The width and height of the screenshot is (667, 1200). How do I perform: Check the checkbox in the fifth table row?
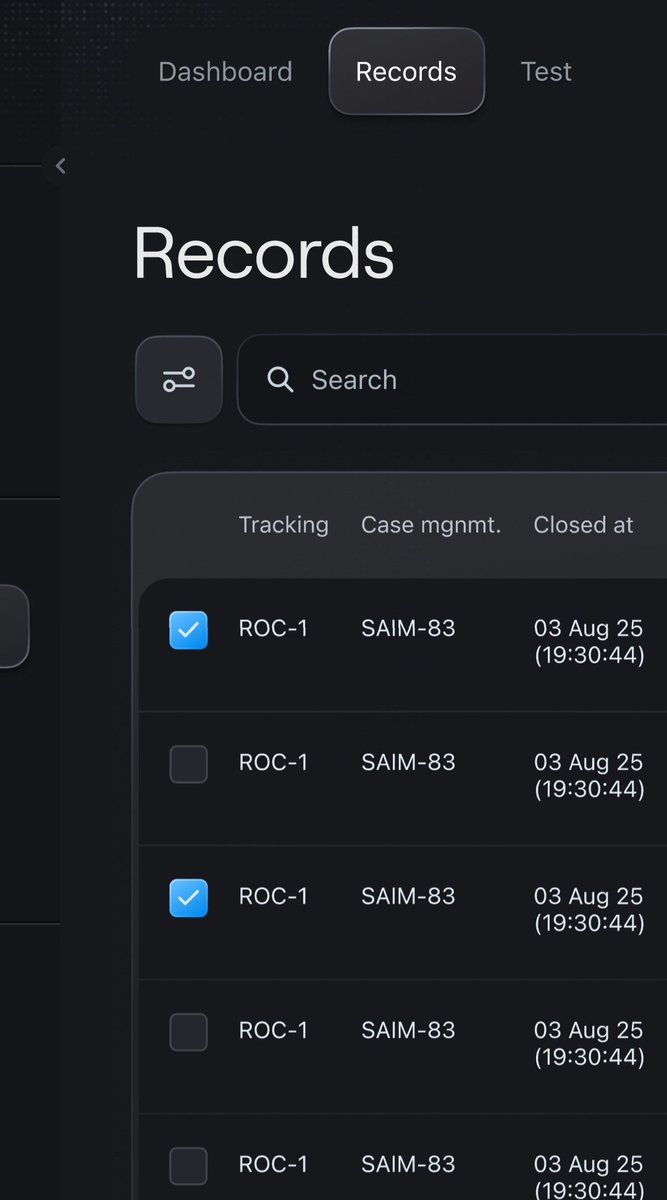click(x=188, y=1166)
